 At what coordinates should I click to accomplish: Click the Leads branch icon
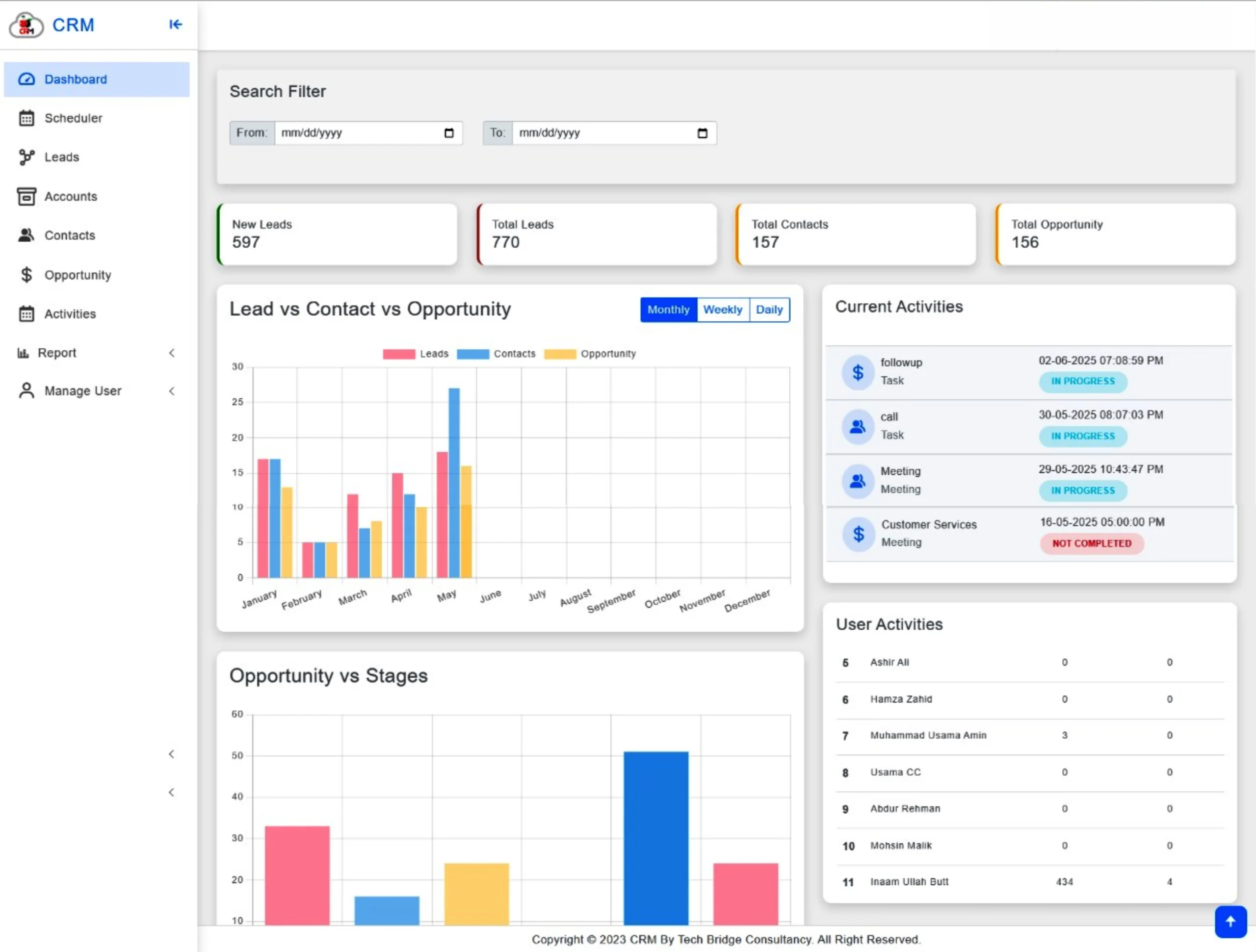(26, 157)
